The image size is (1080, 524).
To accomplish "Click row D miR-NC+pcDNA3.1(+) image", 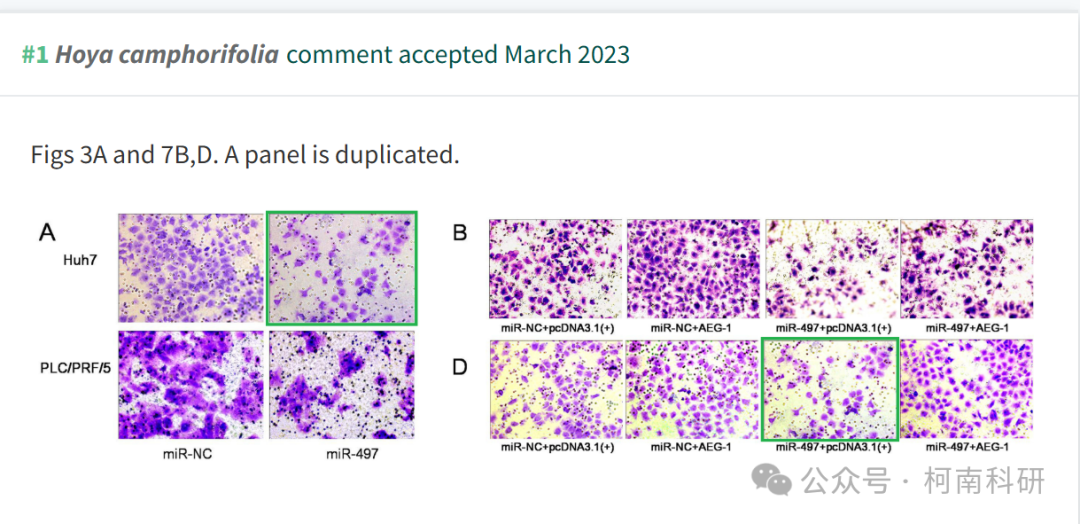I will pos(556,389).
